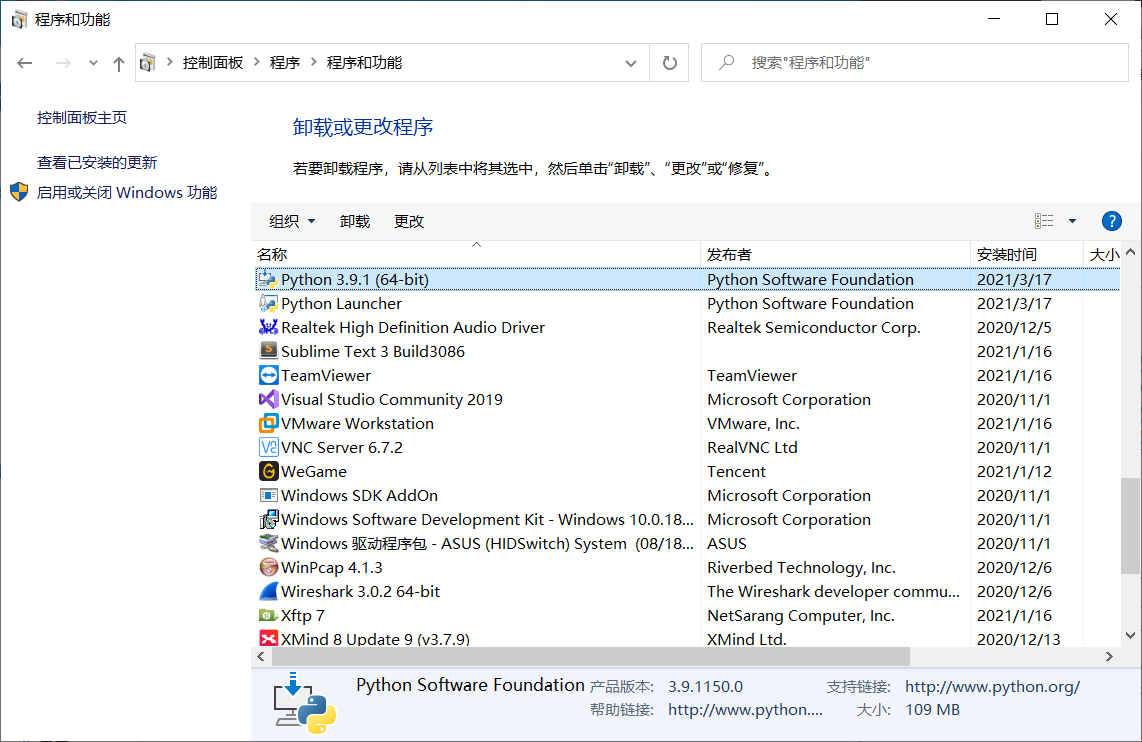This screenshot has width=1142, height=742.
Task: Click the ASUS HIDSwitch driver package icon
Action: coord(268,543)
